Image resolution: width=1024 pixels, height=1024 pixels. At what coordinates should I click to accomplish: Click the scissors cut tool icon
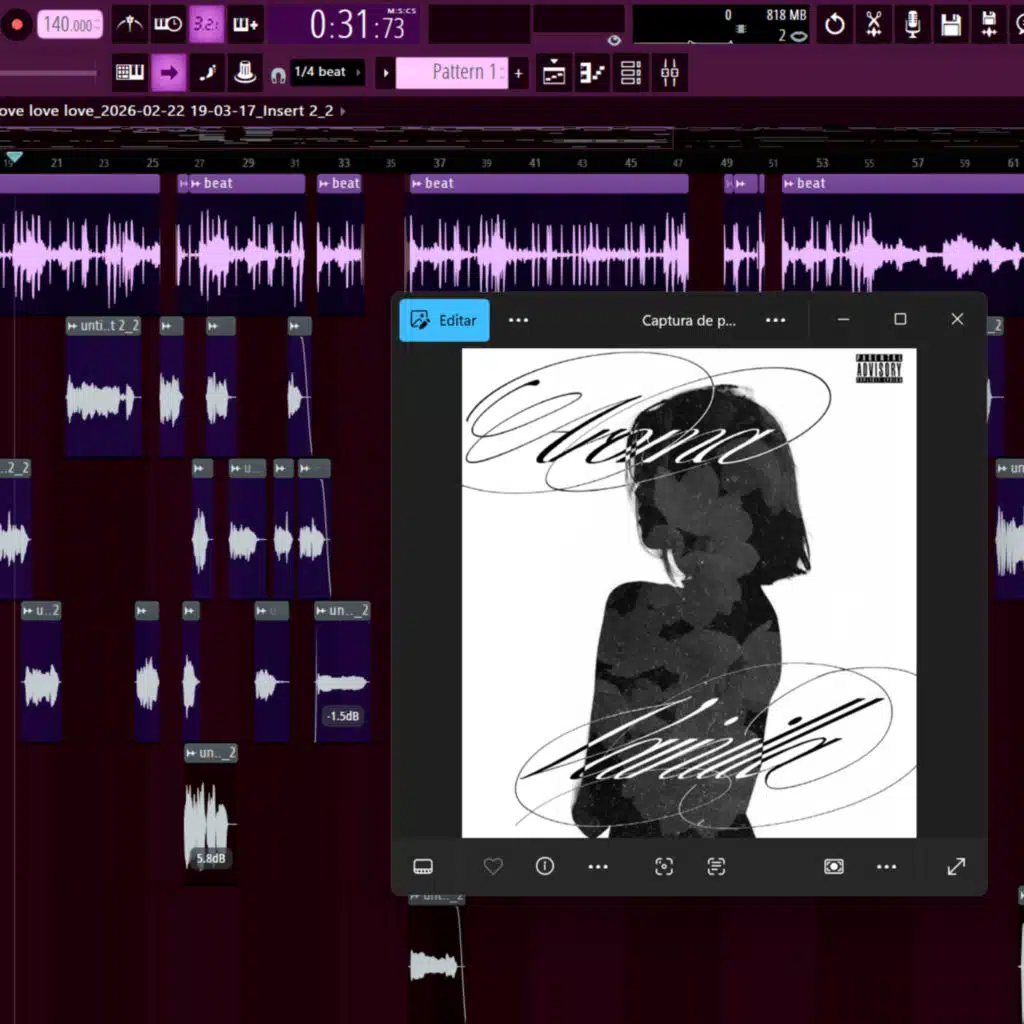coord(873,24)
